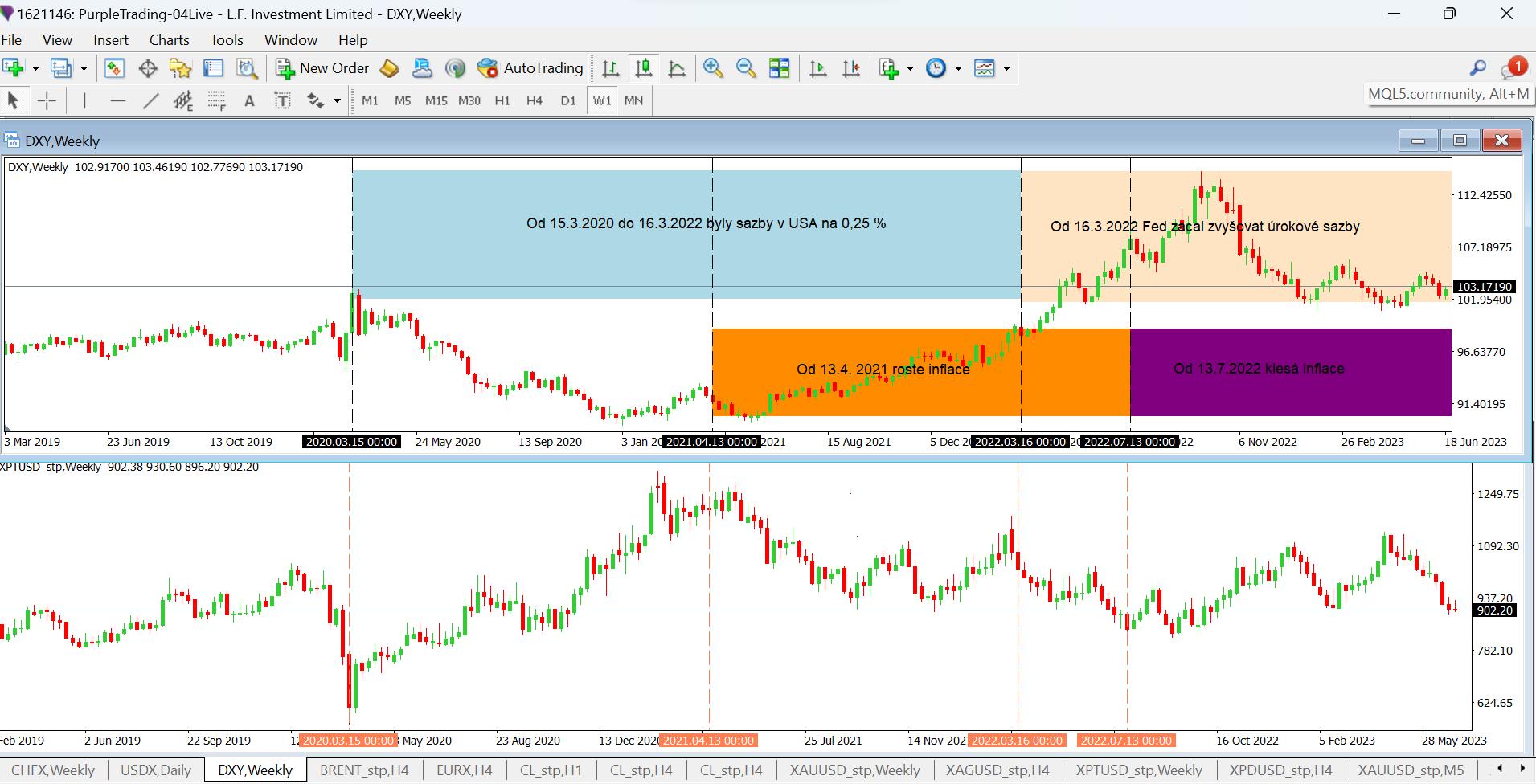The width and height of the screenshot is (1536, 784).
Task: Open MQL5 community notifications icon
Action: coord(1512,68)
